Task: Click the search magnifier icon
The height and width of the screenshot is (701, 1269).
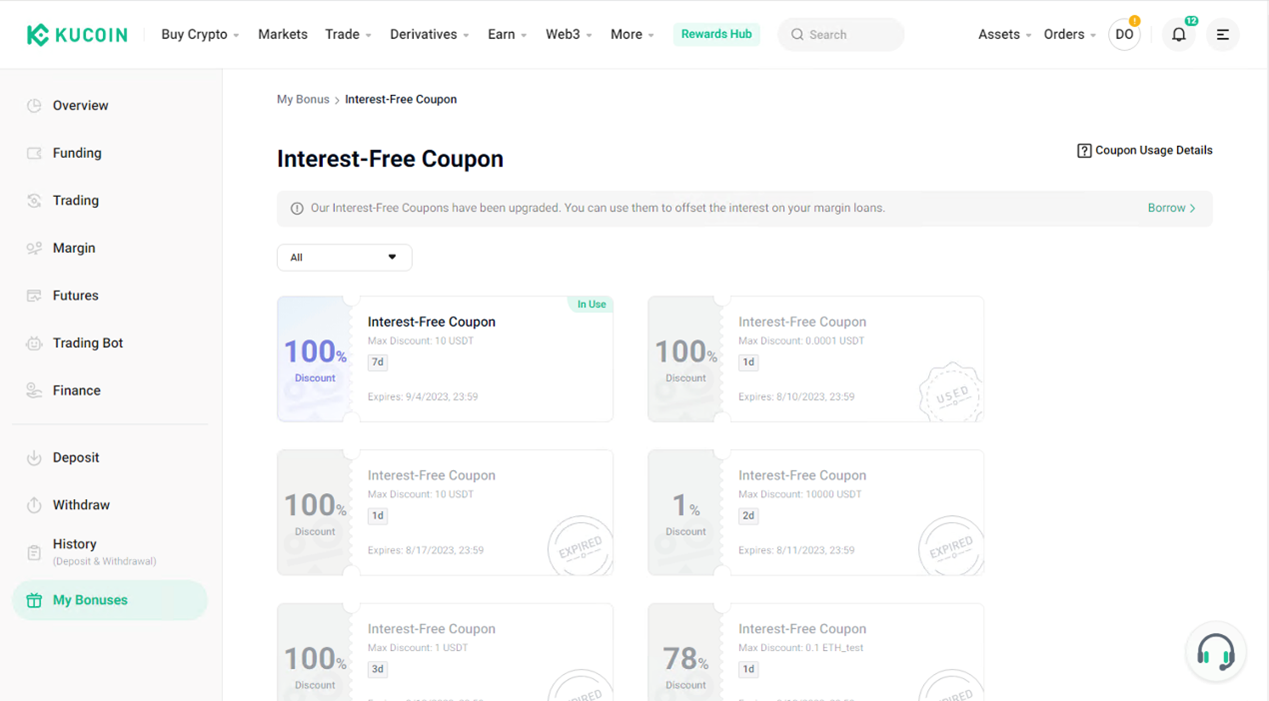Action: pyautogui.click(x=797, y=35)
